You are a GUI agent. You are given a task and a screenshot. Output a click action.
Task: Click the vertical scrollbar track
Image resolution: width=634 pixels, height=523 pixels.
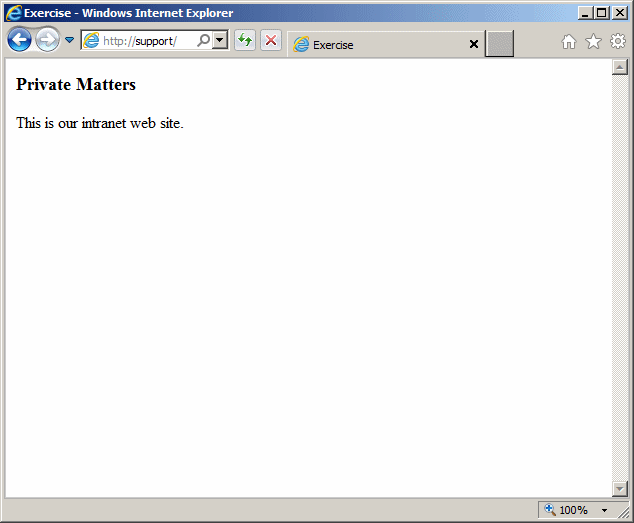[x=619, y=278]
